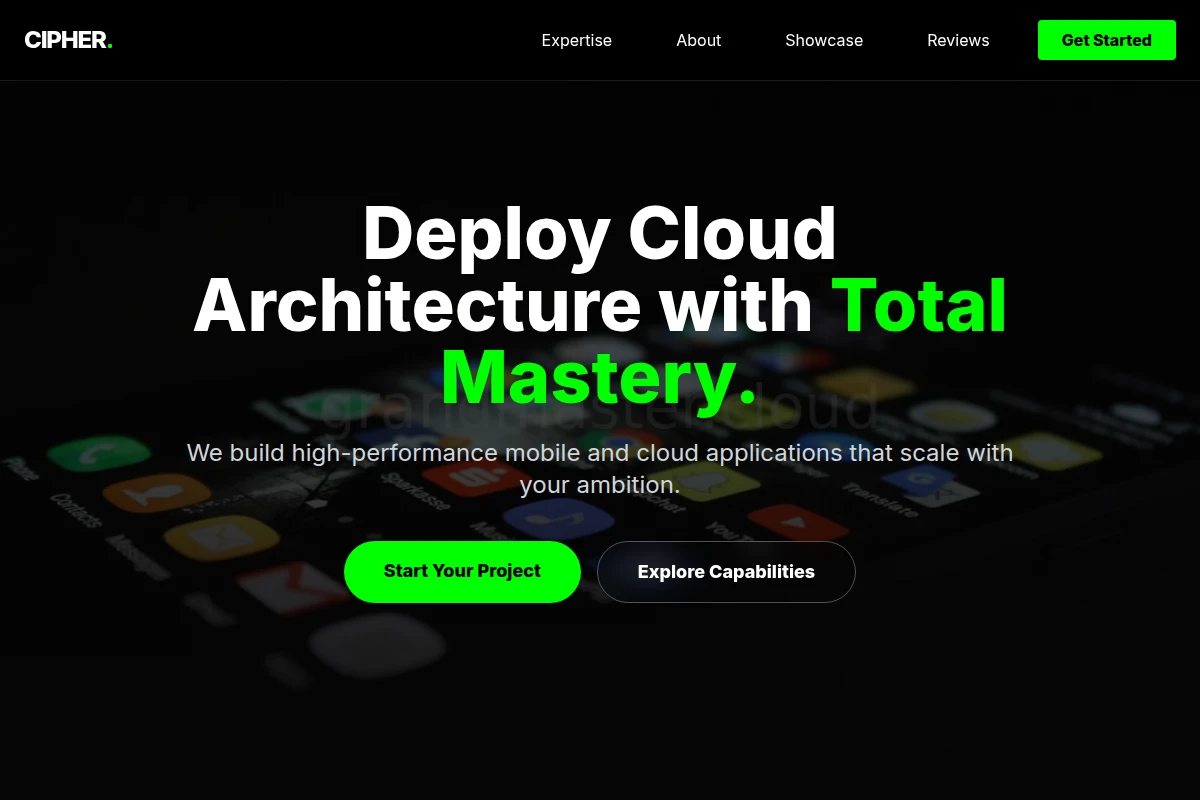Click the Explore Capabilities button
The height and width of the screenshot is (800, 1200).
point(726,572)
